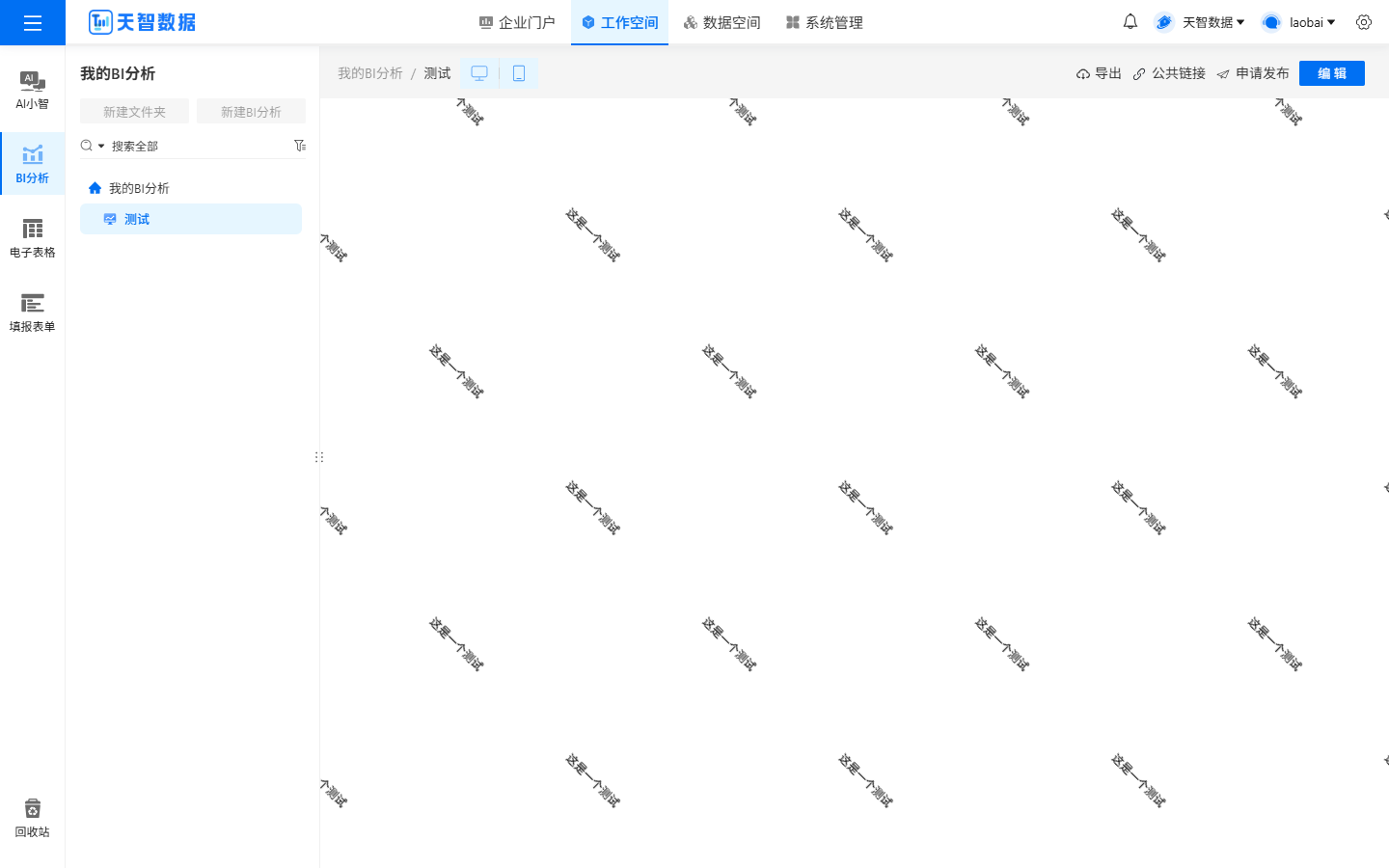
Task: Click the 我的BI分析 panel heading
Action: coord(118,73)
